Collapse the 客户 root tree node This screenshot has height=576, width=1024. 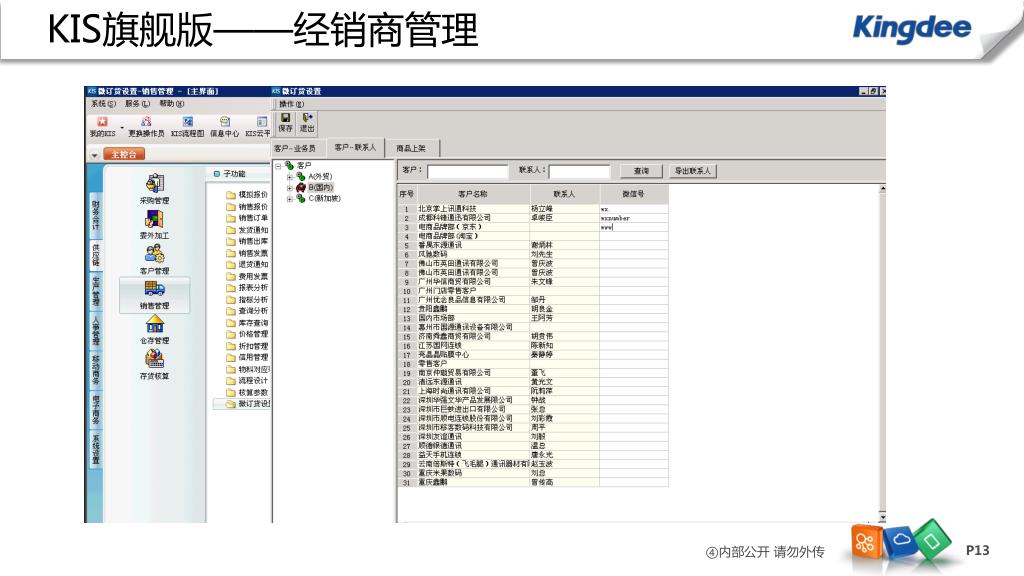(x=279, y=166)
